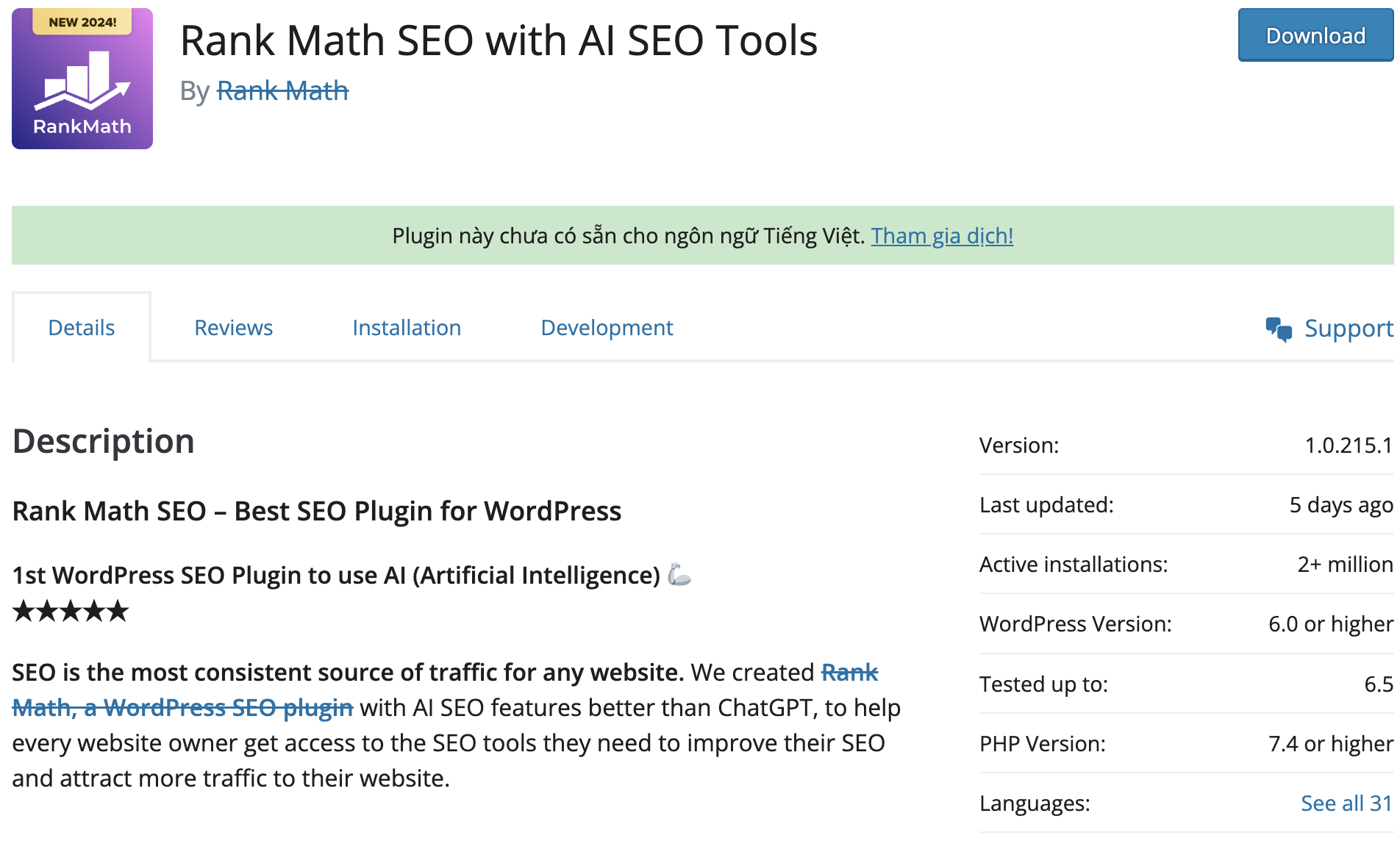Screen dimensions: 1400x841
Task: Open the Rank Math author link
Action: [x=282, y=91]
